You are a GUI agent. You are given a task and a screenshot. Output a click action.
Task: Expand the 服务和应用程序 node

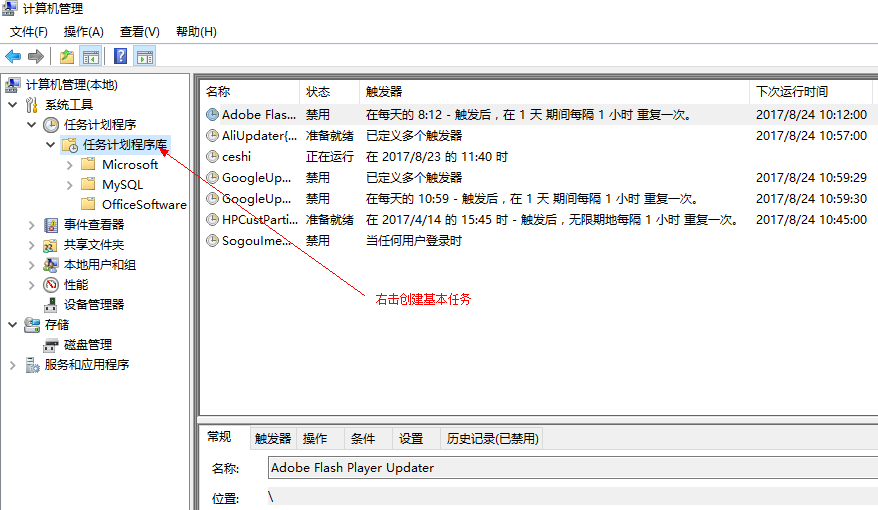[13, 365]
